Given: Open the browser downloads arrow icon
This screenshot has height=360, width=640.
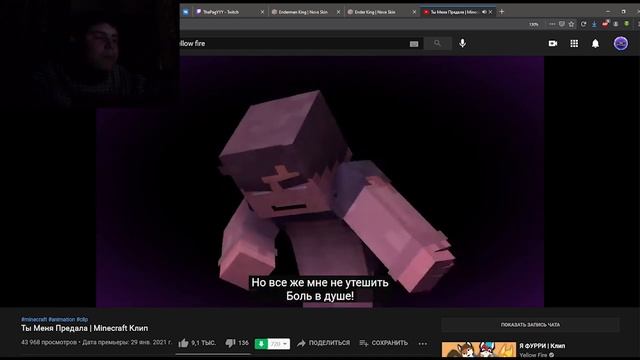Looking at the screenshot, I should (594, 24).
